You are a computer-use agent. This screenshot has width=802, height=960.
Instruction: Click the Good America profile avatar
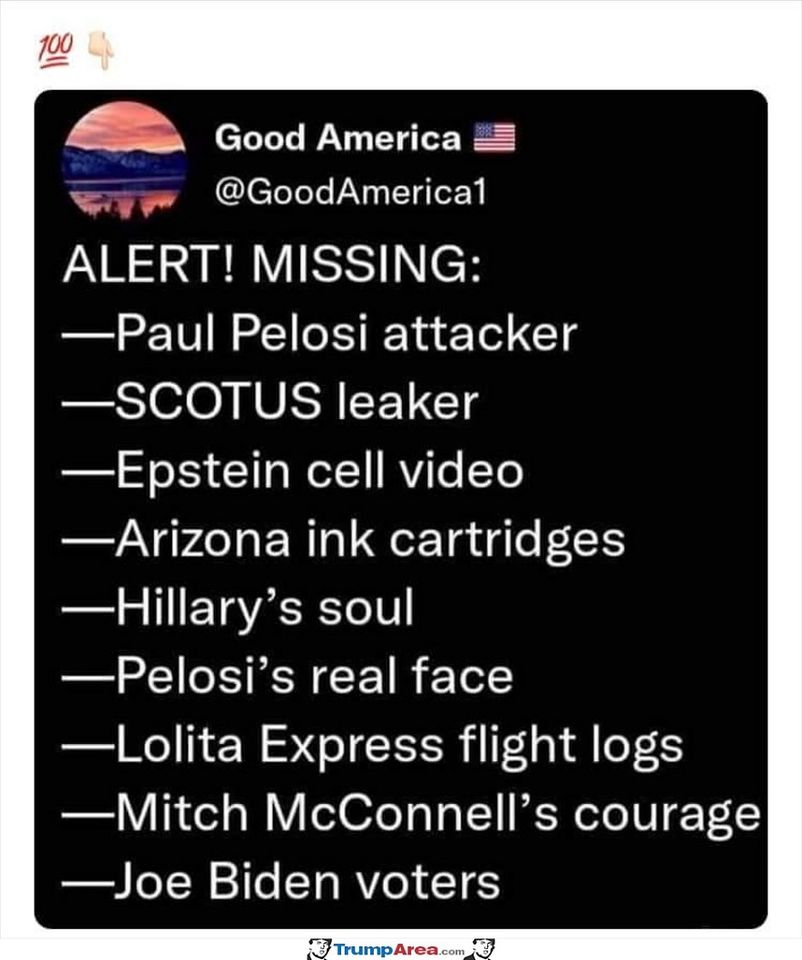[x=124, y=159]
